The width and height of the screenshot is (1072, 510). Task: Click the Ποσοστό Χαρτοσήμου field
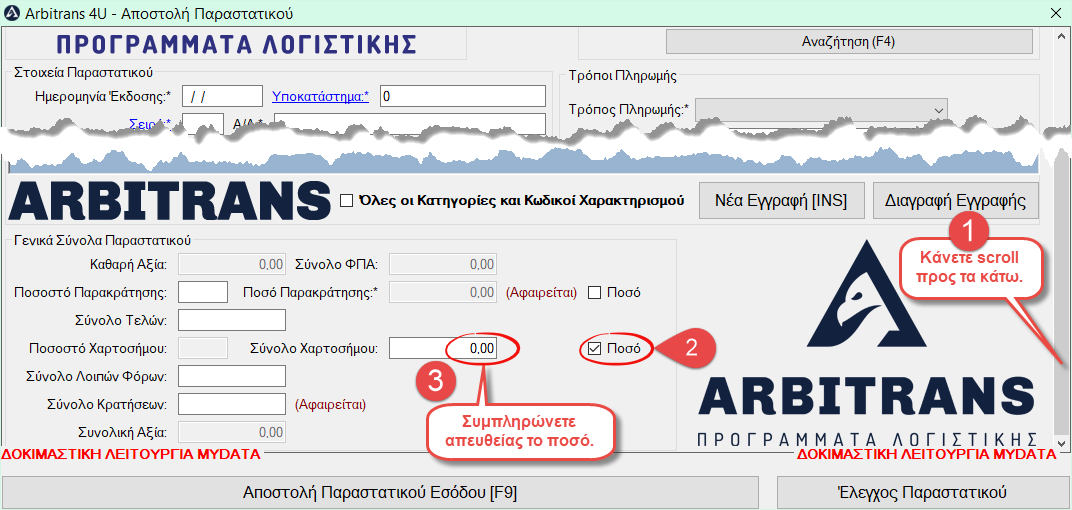202,348
